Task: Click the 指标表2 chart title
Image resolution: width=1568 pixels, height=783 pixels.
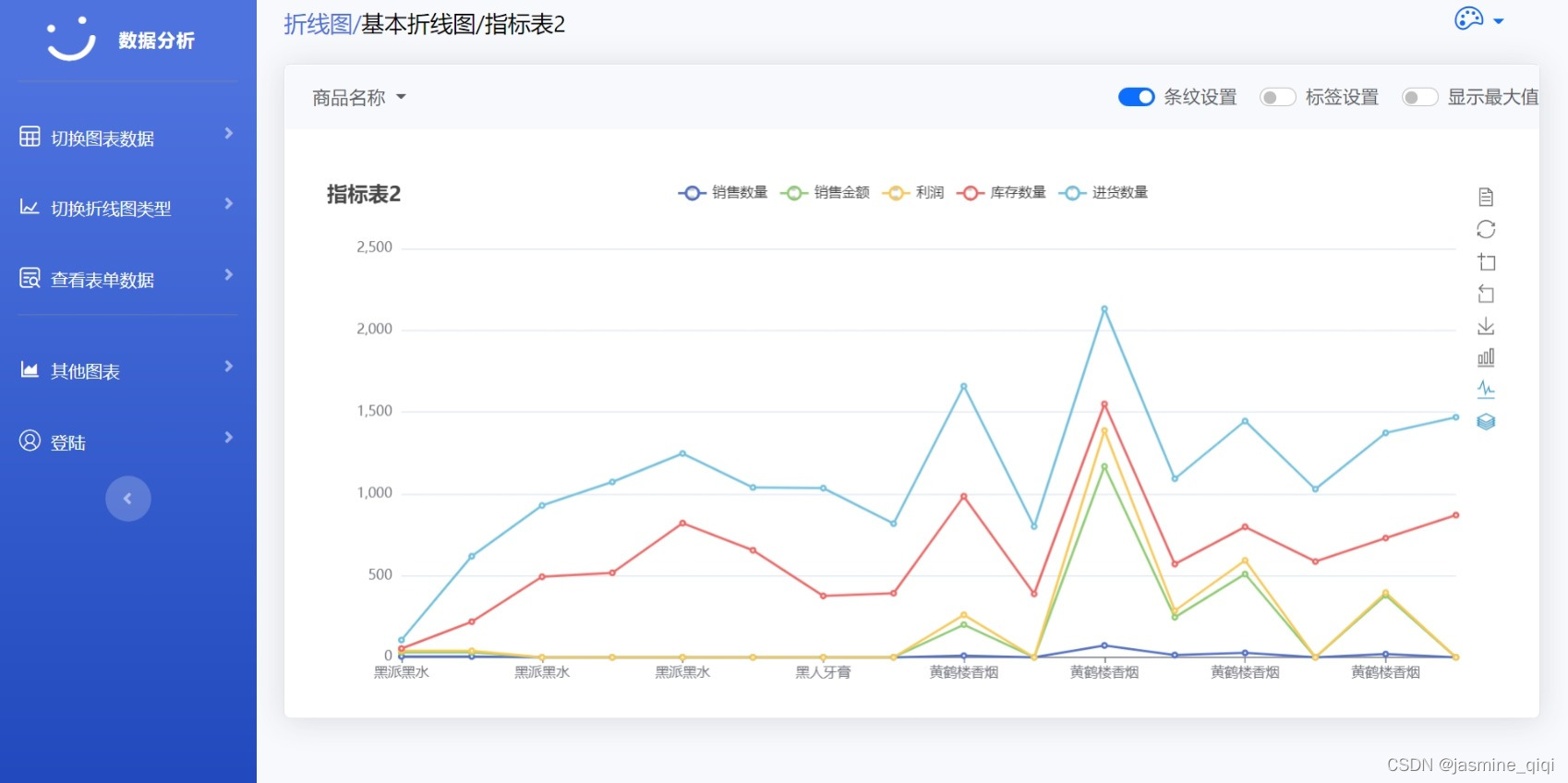Action: click(x=363, y=194)
